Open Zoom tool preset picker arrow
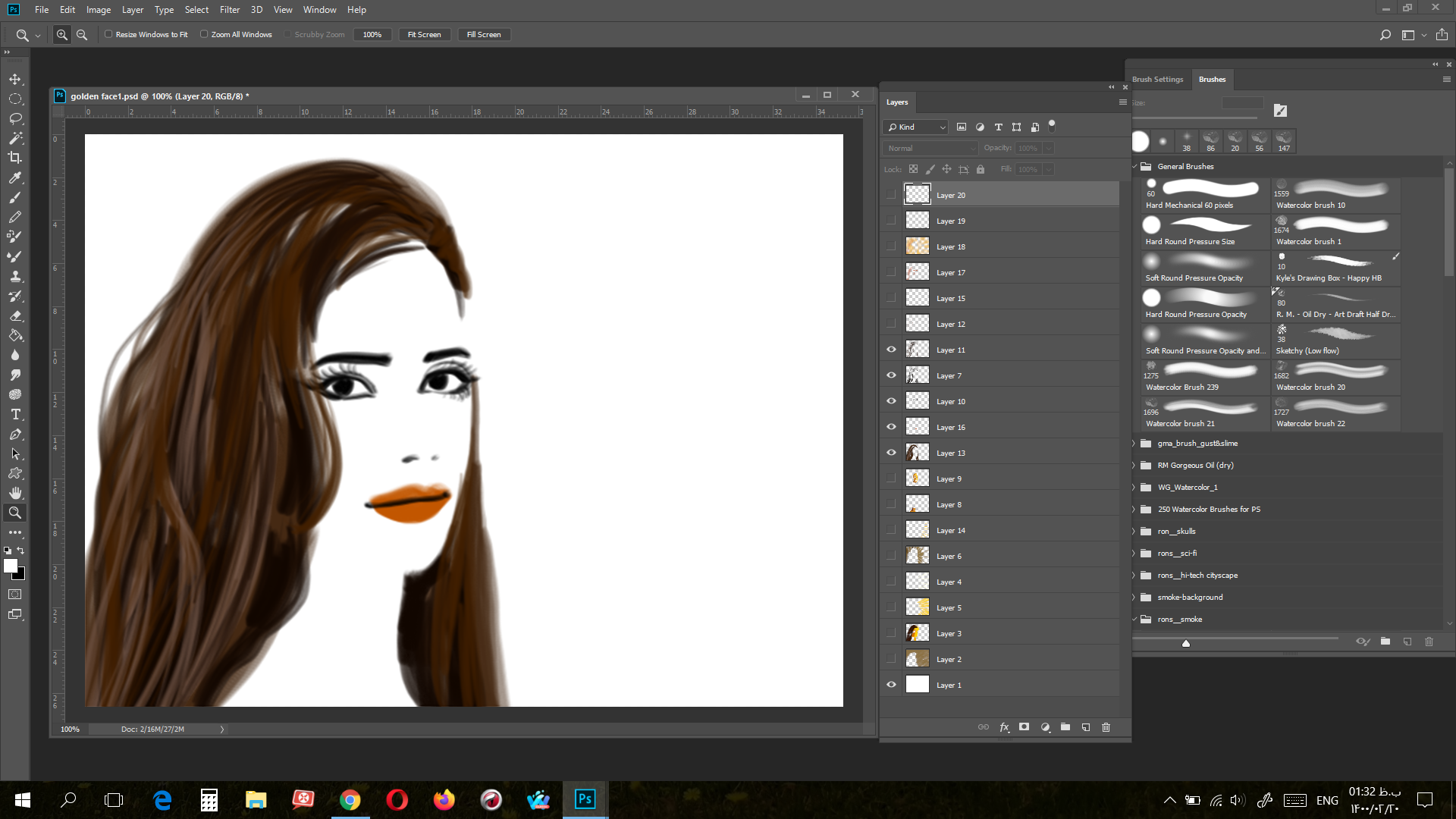Viewport: 1456px width, 819px height. pos(38,36)
